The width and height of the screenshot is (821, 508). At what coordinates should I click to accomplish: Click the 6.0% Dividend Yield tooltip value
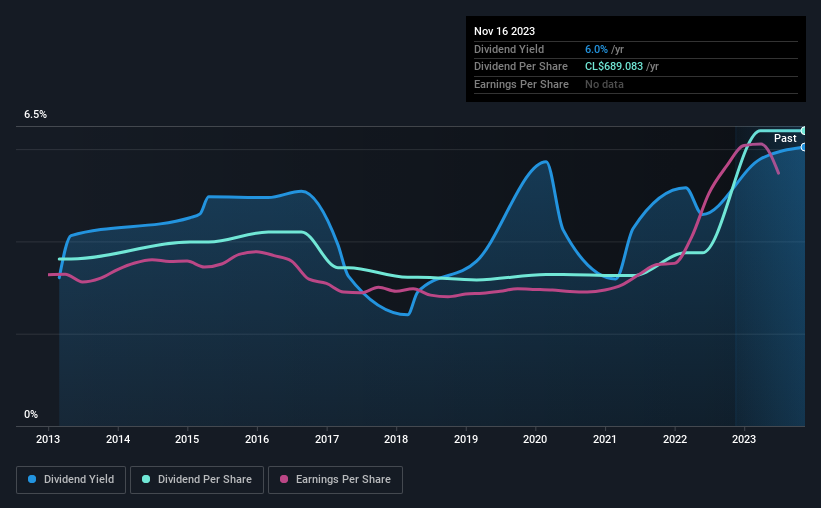pos(596,49)
